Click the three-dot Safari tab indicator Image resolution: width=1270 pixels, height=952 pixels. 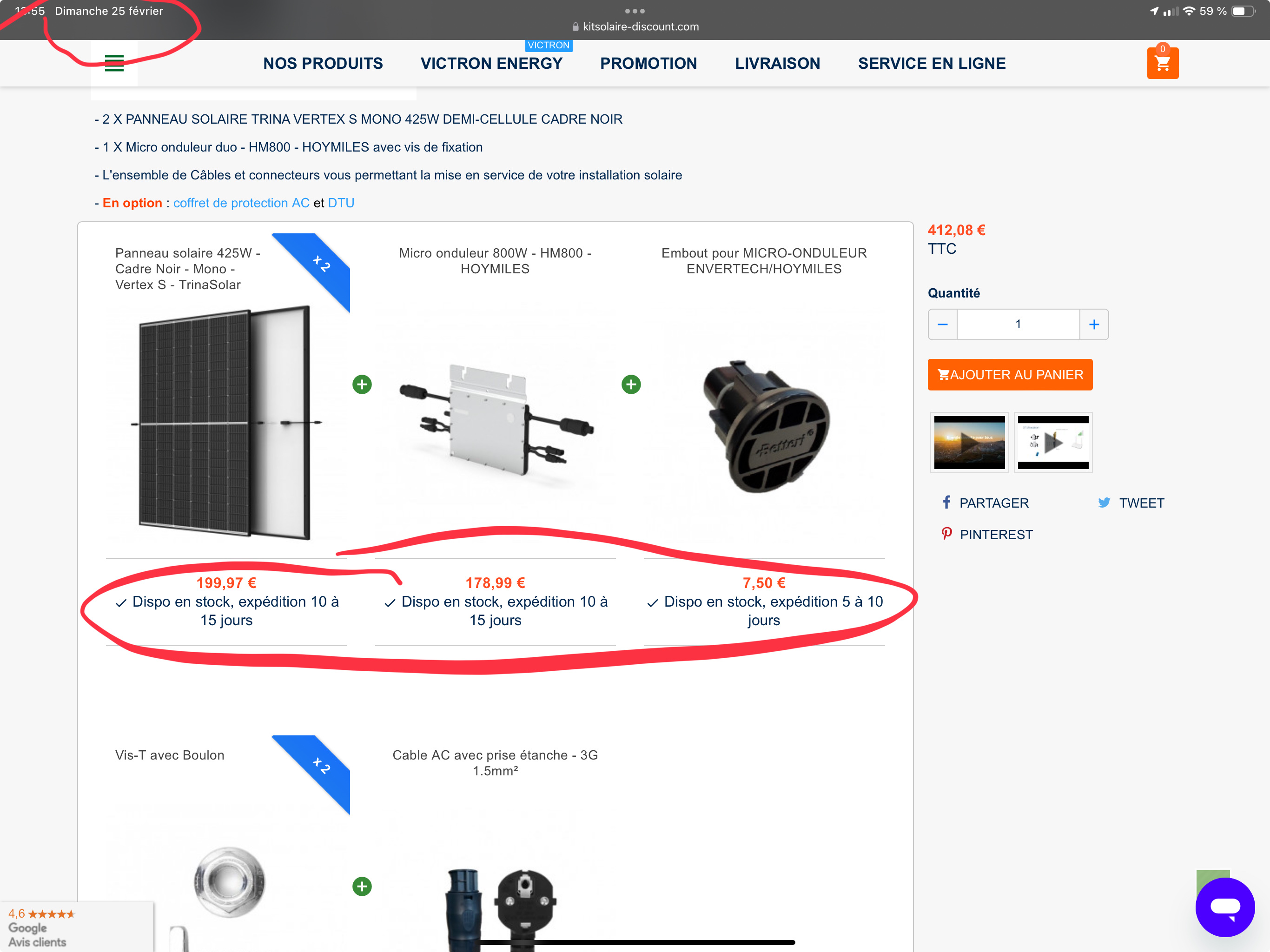(x=635, y=11)
